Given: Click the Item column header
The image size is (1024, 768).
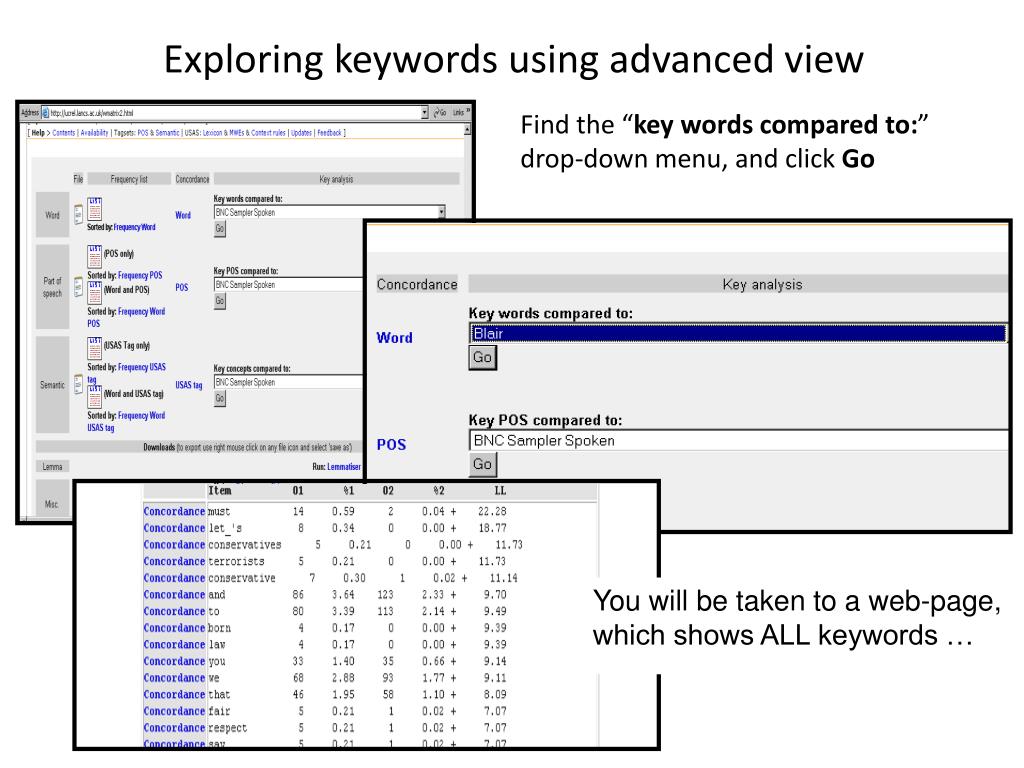Looking at the screenshot, I should [x=219, y=490].
